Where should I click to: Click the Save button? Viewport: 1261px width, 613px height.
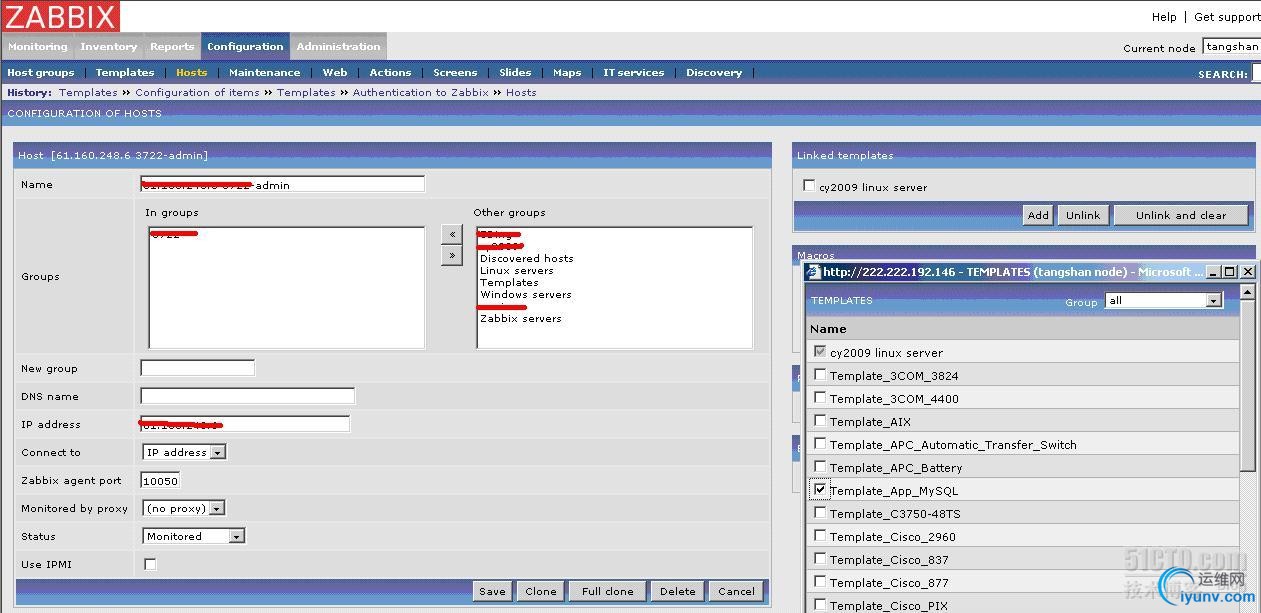point(492,591)
